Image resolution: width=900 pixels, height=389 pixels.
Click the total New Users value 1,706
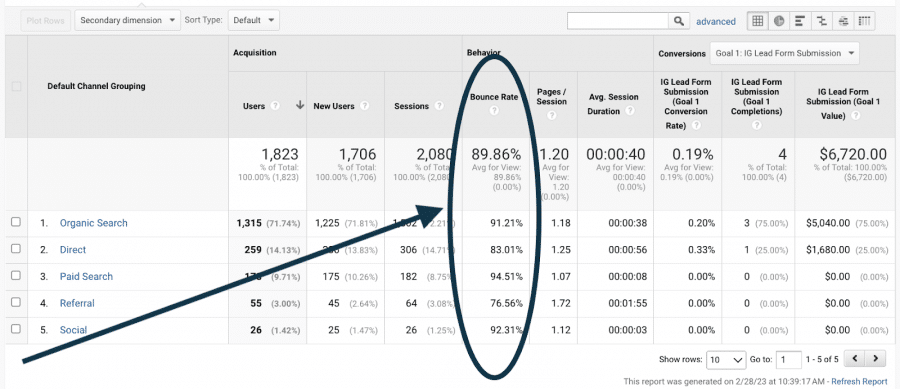357,154
